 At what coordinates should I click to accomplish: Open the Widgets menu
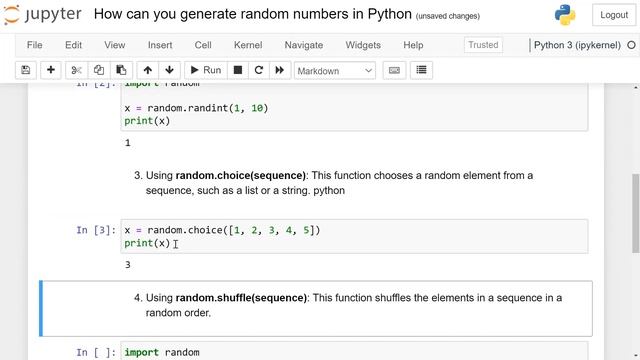(x=363, y=45)
